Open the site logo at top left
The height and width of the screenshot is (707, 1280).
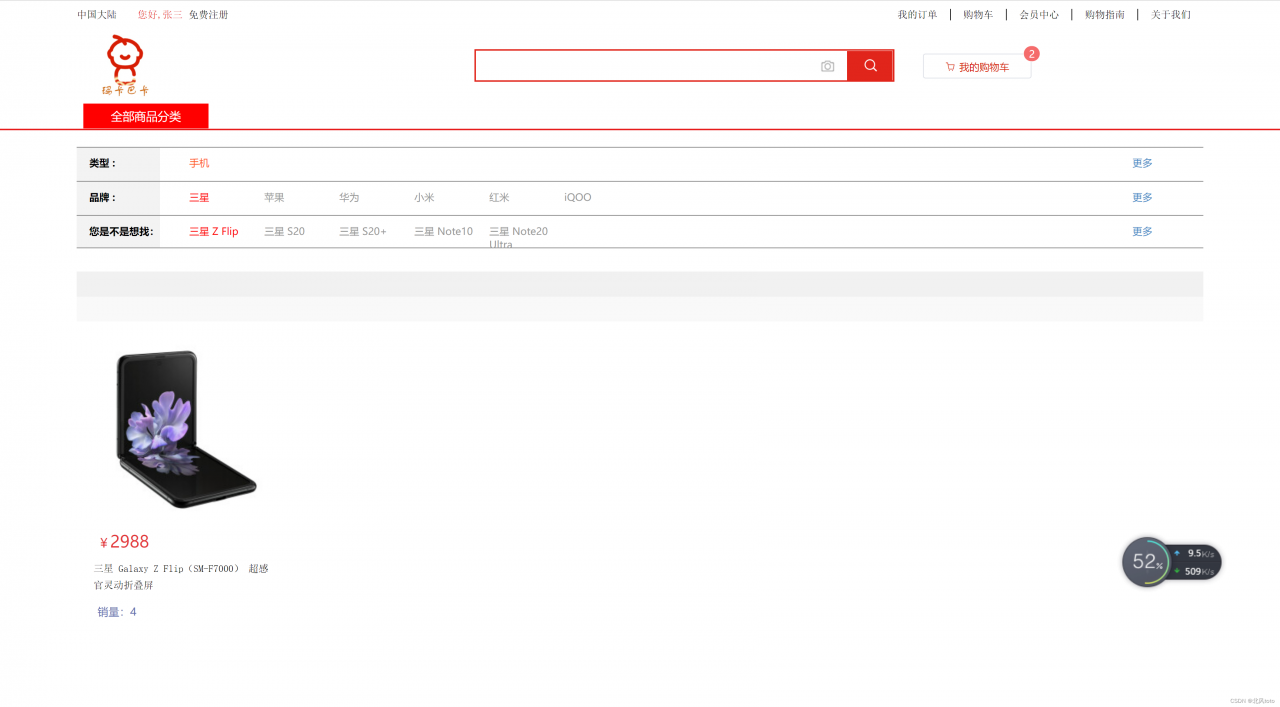pos(125,65)
